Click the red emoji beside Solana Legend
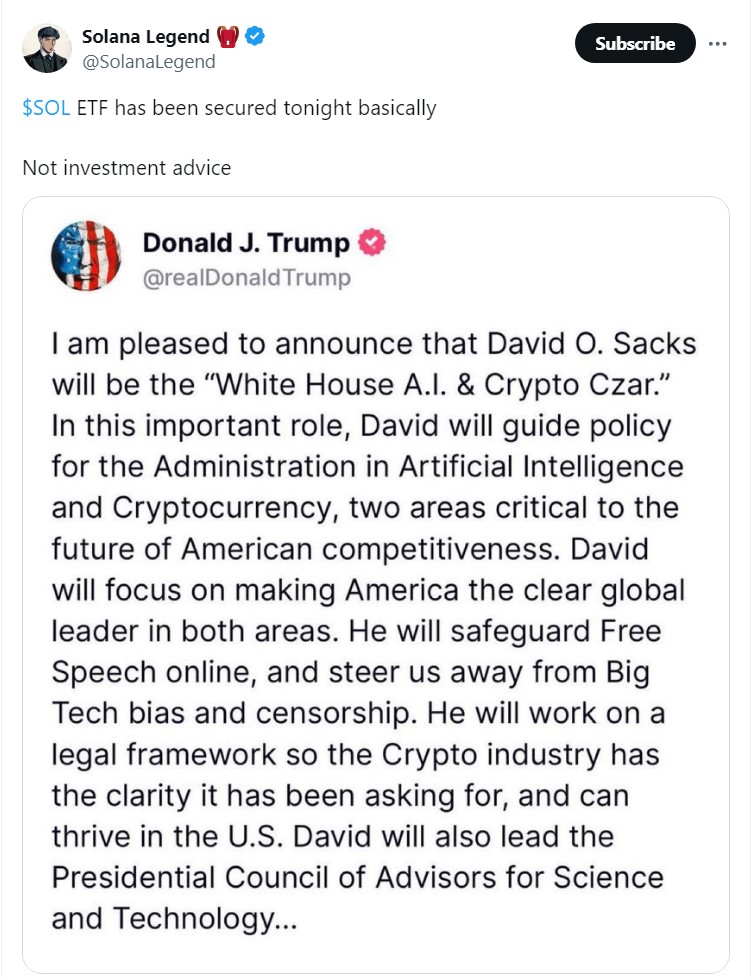754x978 pixels. coord(227,37)
